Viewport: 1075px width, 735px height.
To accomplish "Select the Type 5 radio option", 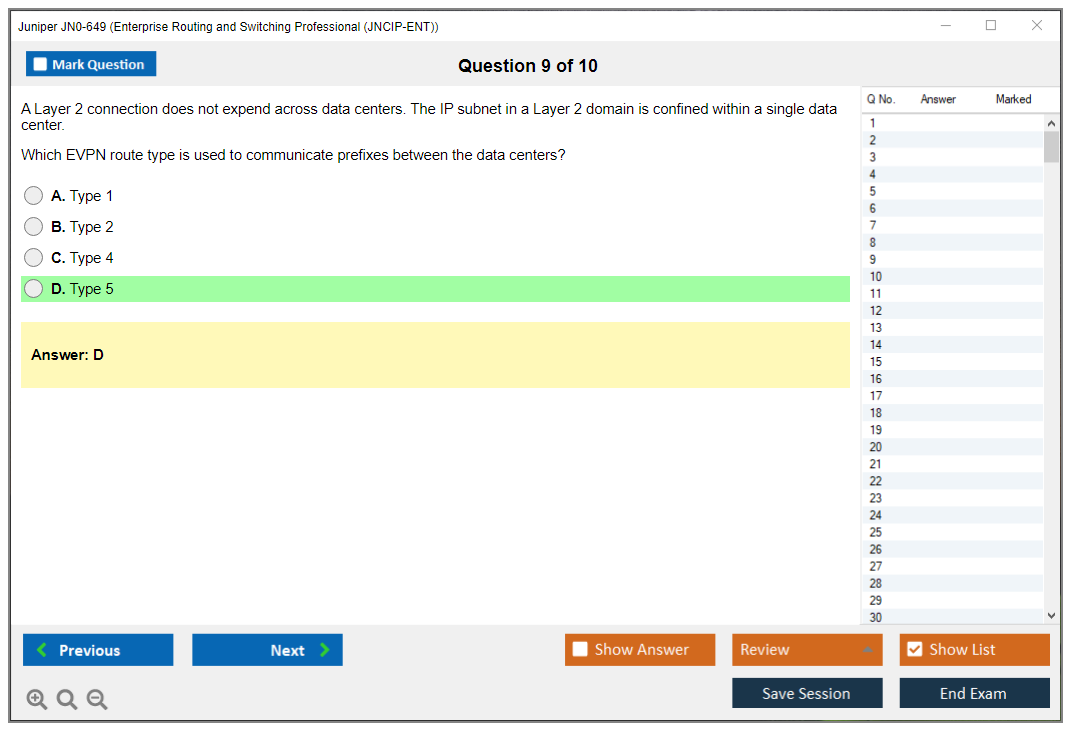I will click(34, 289).
